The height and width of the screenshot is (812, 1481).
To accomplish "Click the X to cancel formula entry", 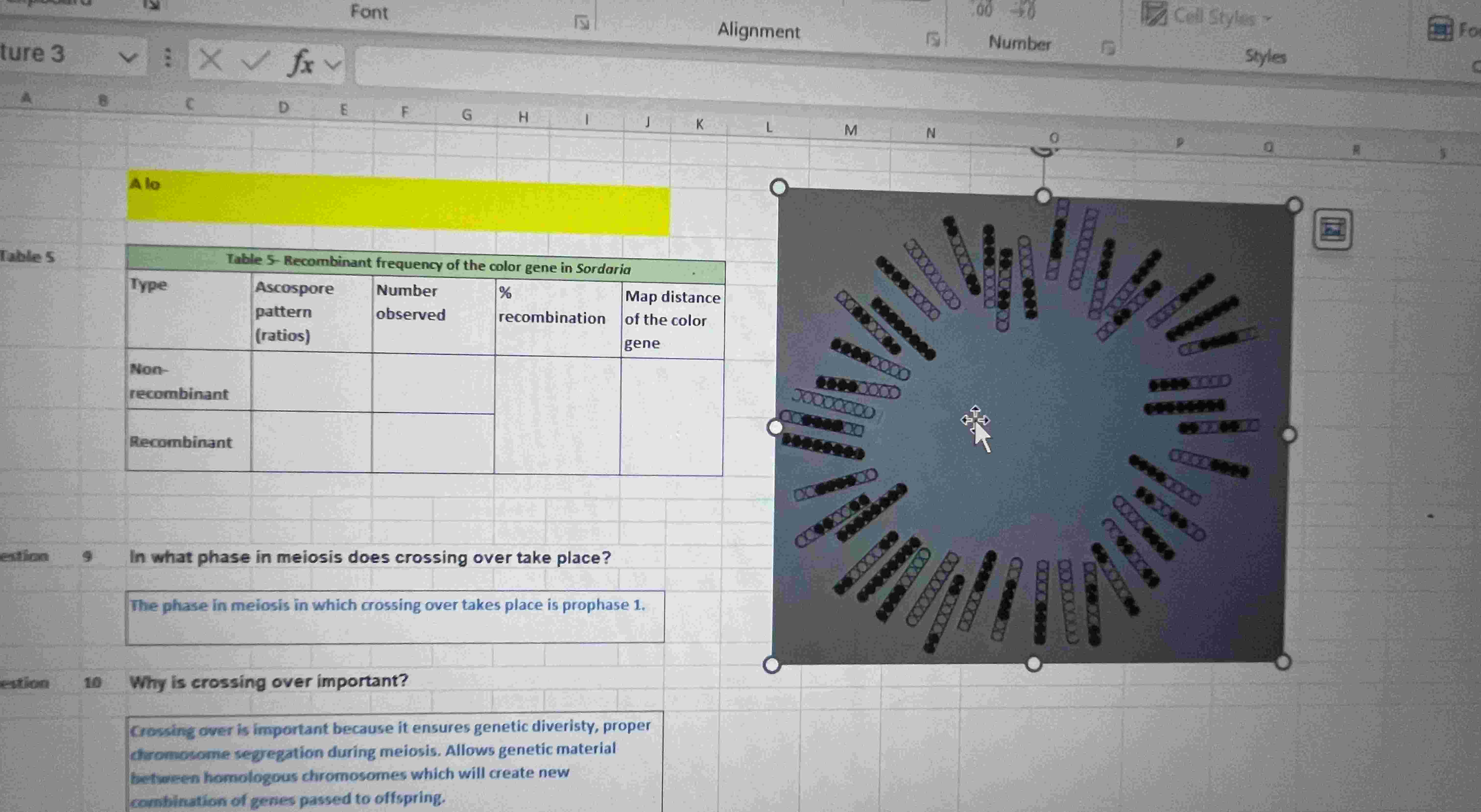I will click(x=210, y=61).
